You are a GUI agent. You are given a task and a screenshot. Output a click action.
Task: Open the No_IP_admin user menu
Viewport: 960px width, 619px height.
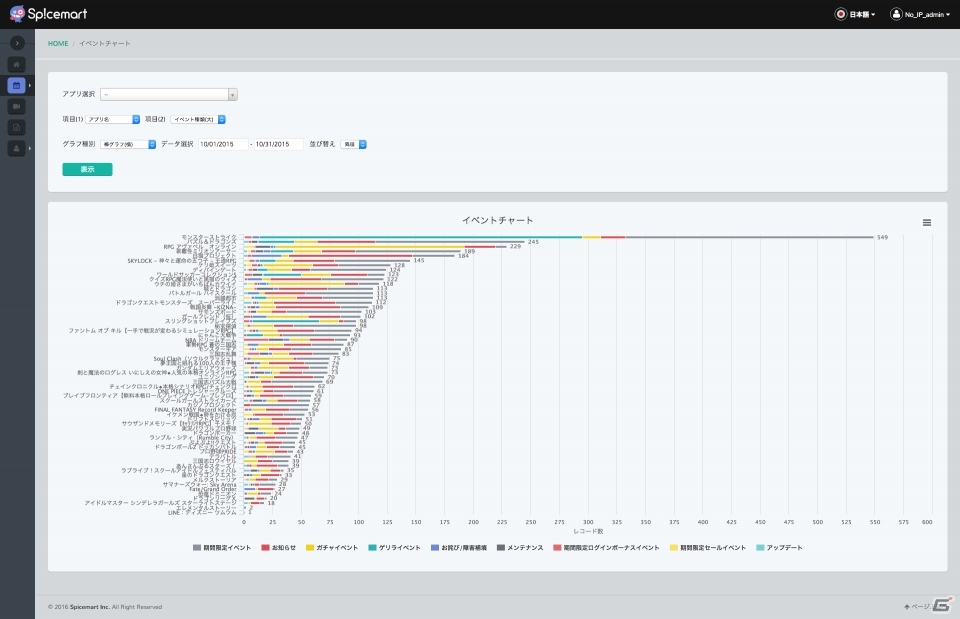click(x=920, y=14)
